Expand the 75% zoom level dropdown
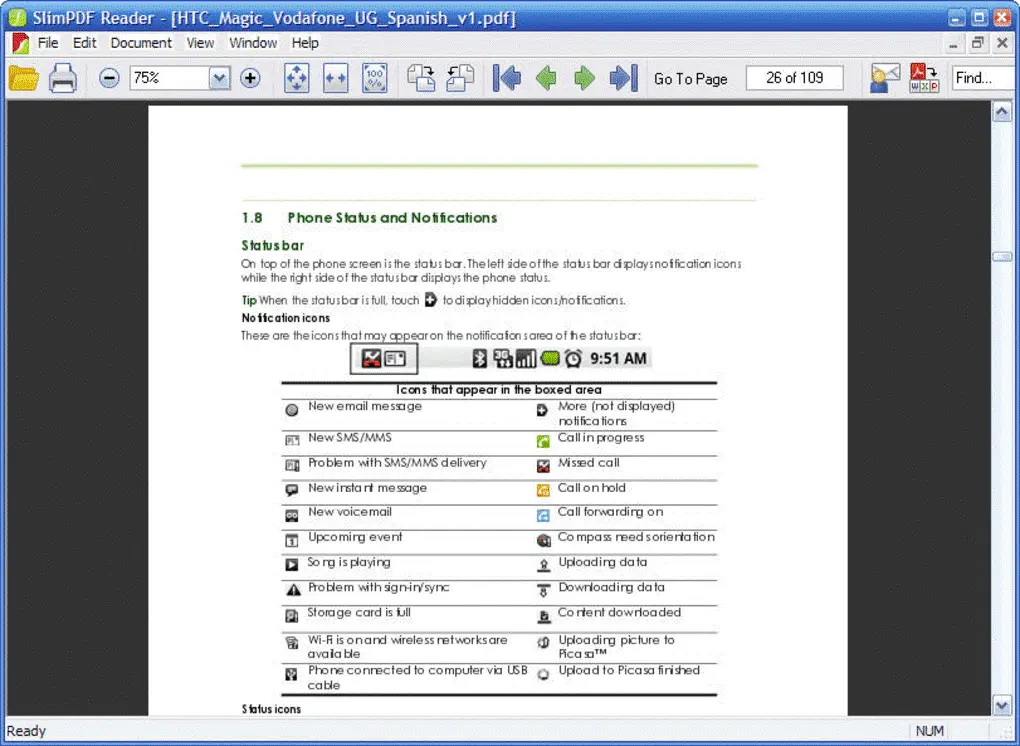Viewport: 1020px width, 746px height. click(x=220, y=78)
